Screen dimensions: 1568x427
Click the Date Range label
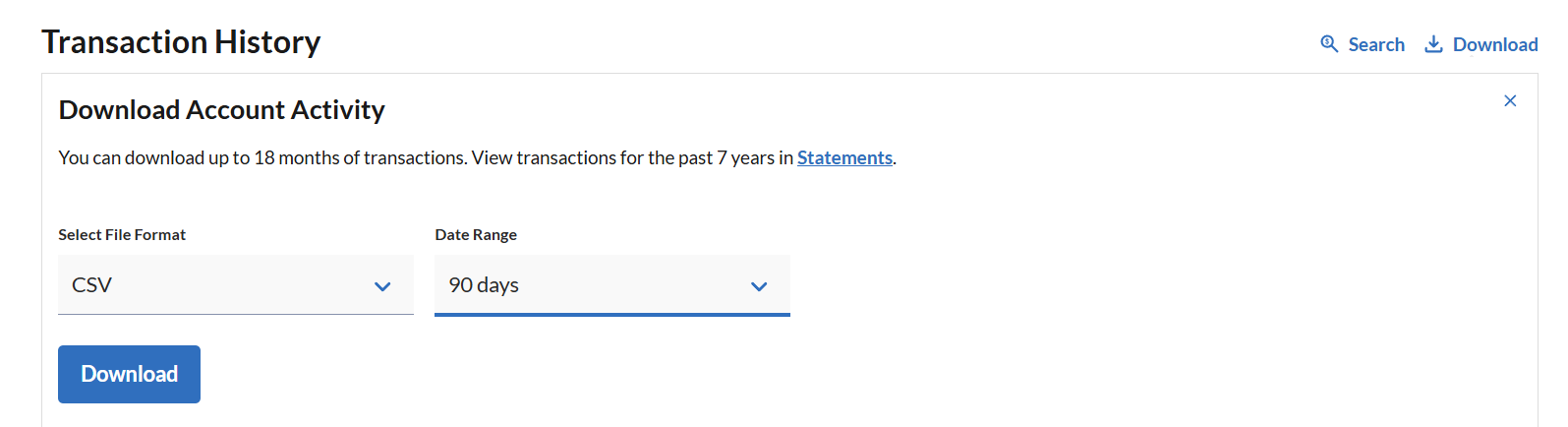pos(476,234)
